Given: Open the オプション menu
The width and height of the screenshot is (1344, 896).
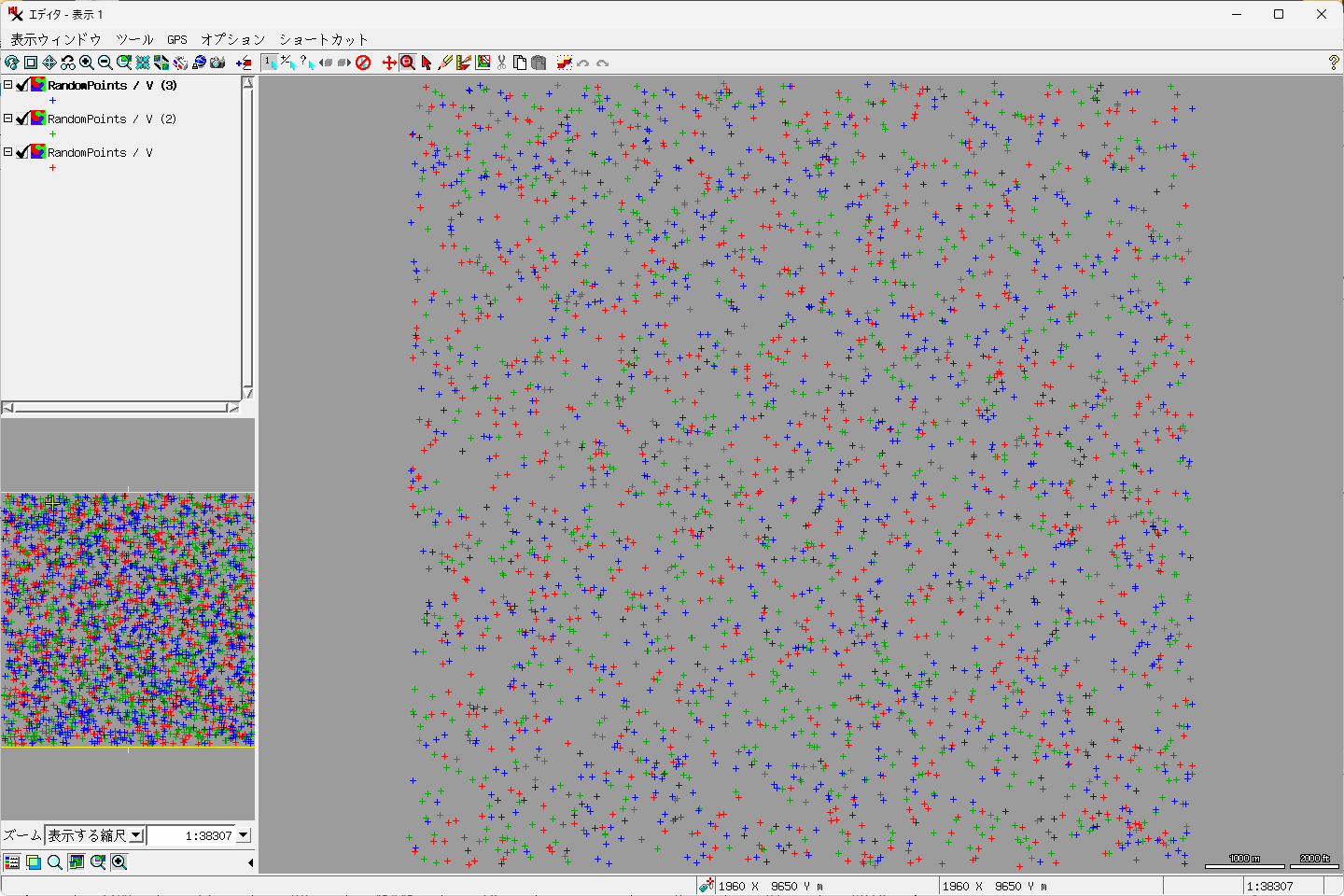Looking at the screenshot, I should point(233,39).
